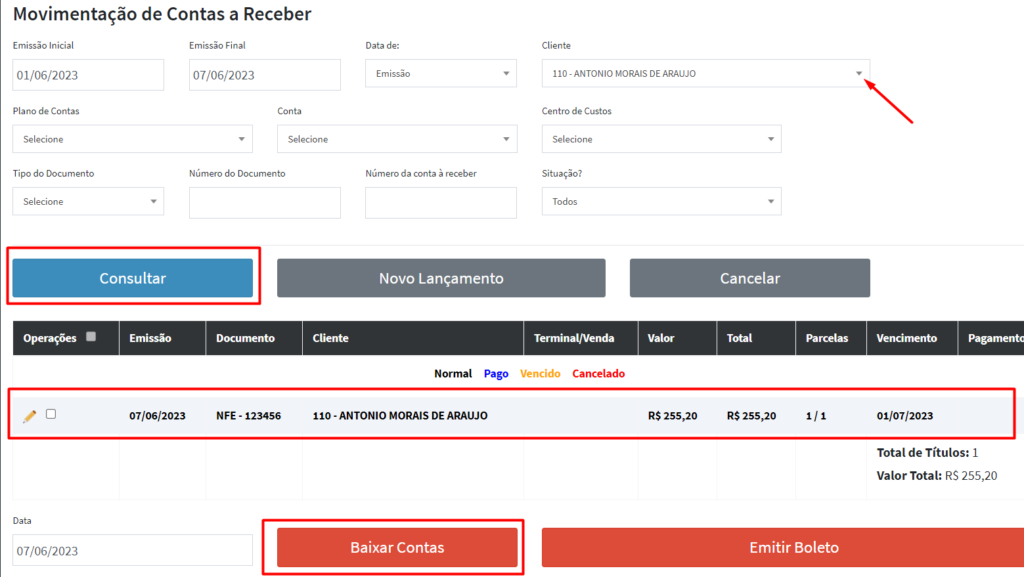Viewport: 1024px width, 577px height.
Task: Click the Emissão Final date field
Action: pyautogui.click(x=264, y=75)
